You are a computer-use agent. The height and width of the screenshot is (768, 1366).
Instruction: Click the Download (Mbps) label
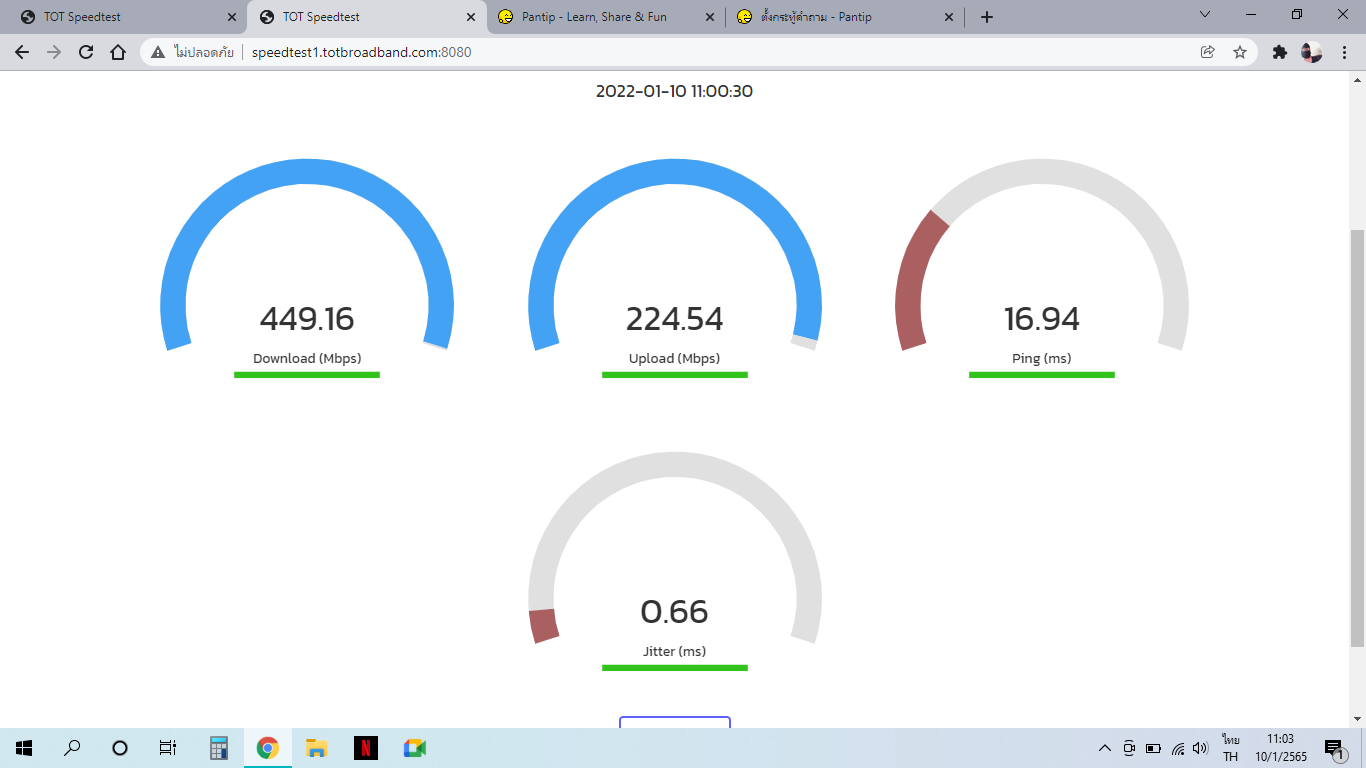307,358
